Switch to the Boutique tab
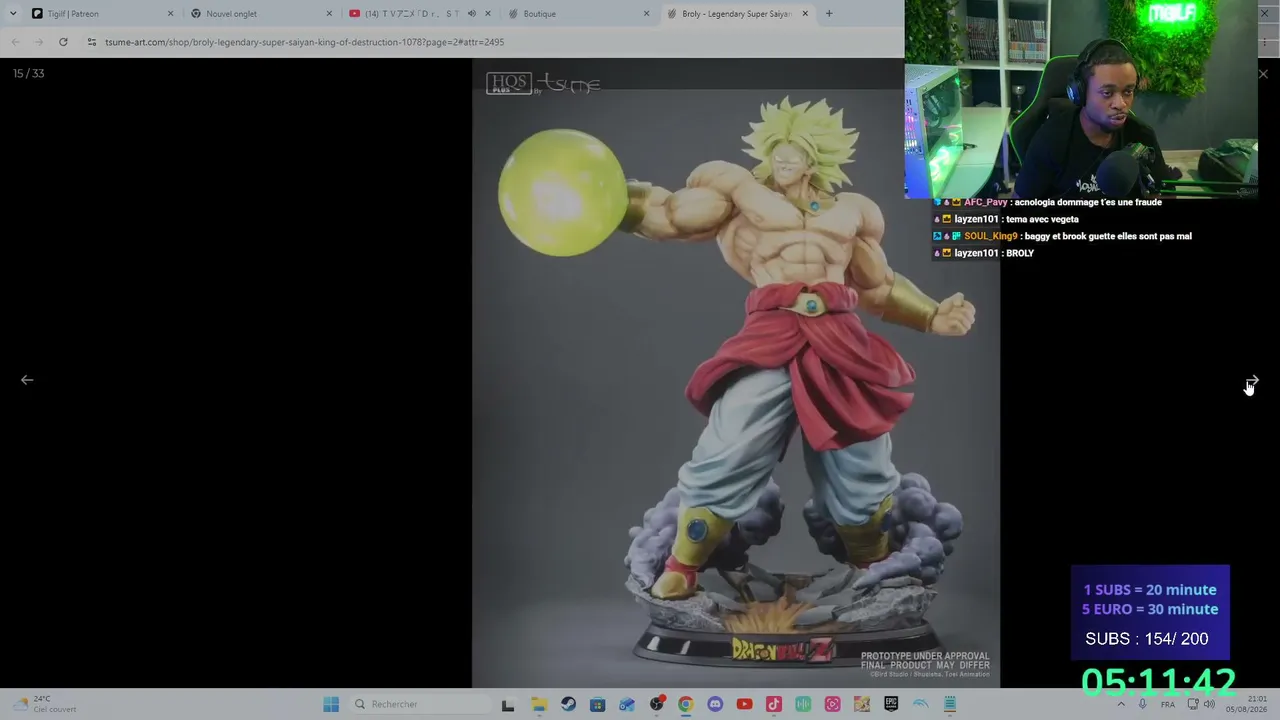 577,14
